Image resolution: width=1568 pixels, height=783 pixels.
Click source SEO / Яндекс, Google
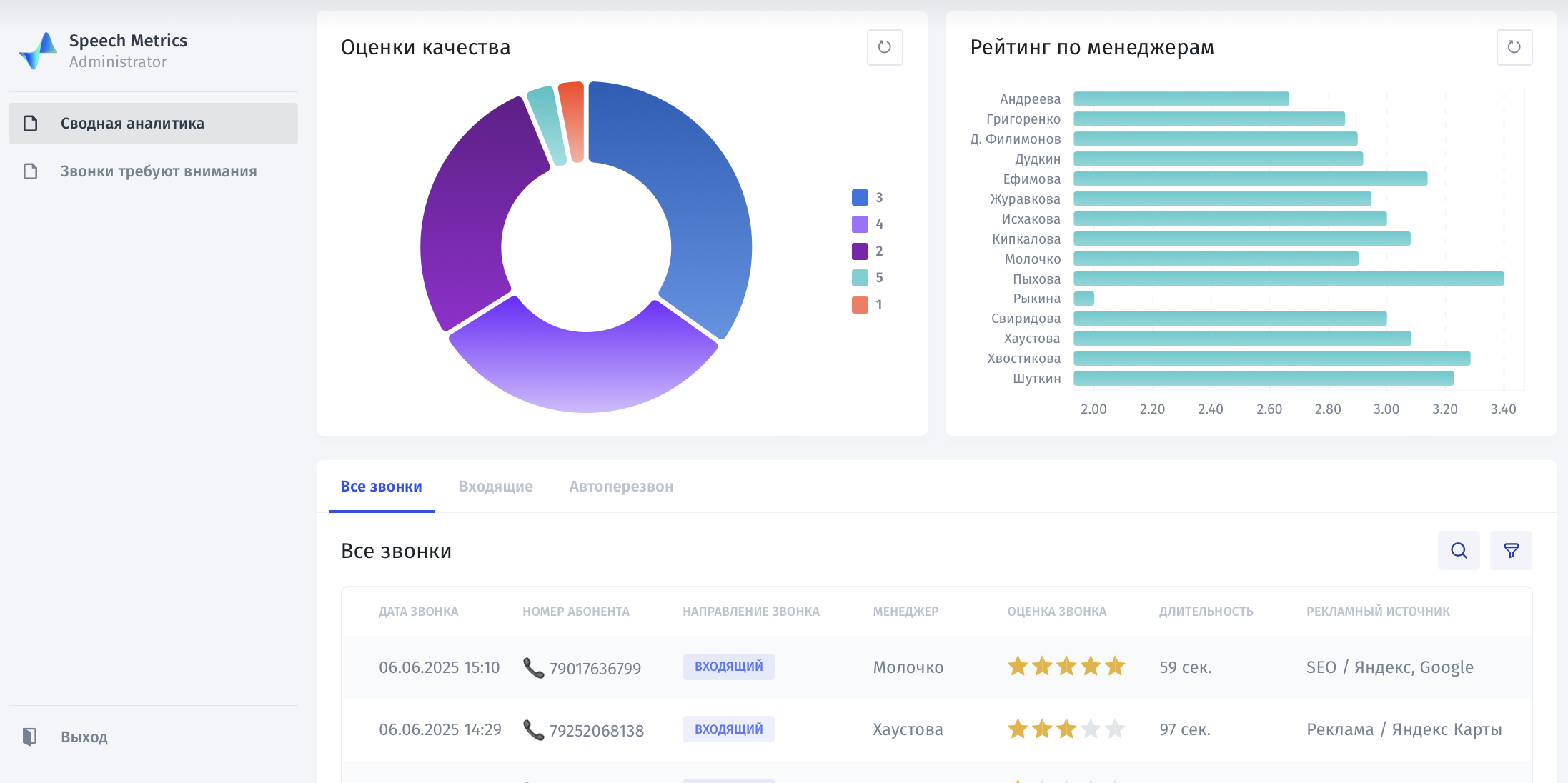(1390, 667)
